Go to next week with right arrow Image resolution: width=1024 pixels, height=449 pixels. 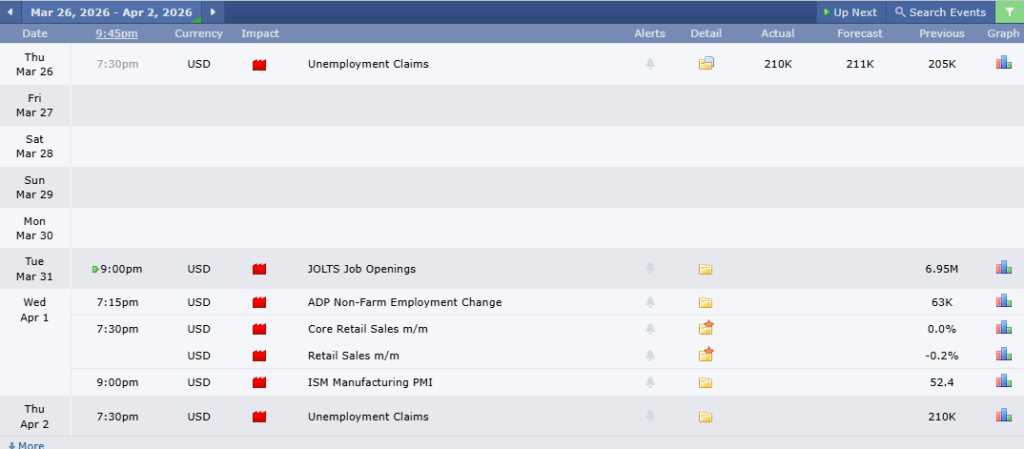tap(212, 12)
